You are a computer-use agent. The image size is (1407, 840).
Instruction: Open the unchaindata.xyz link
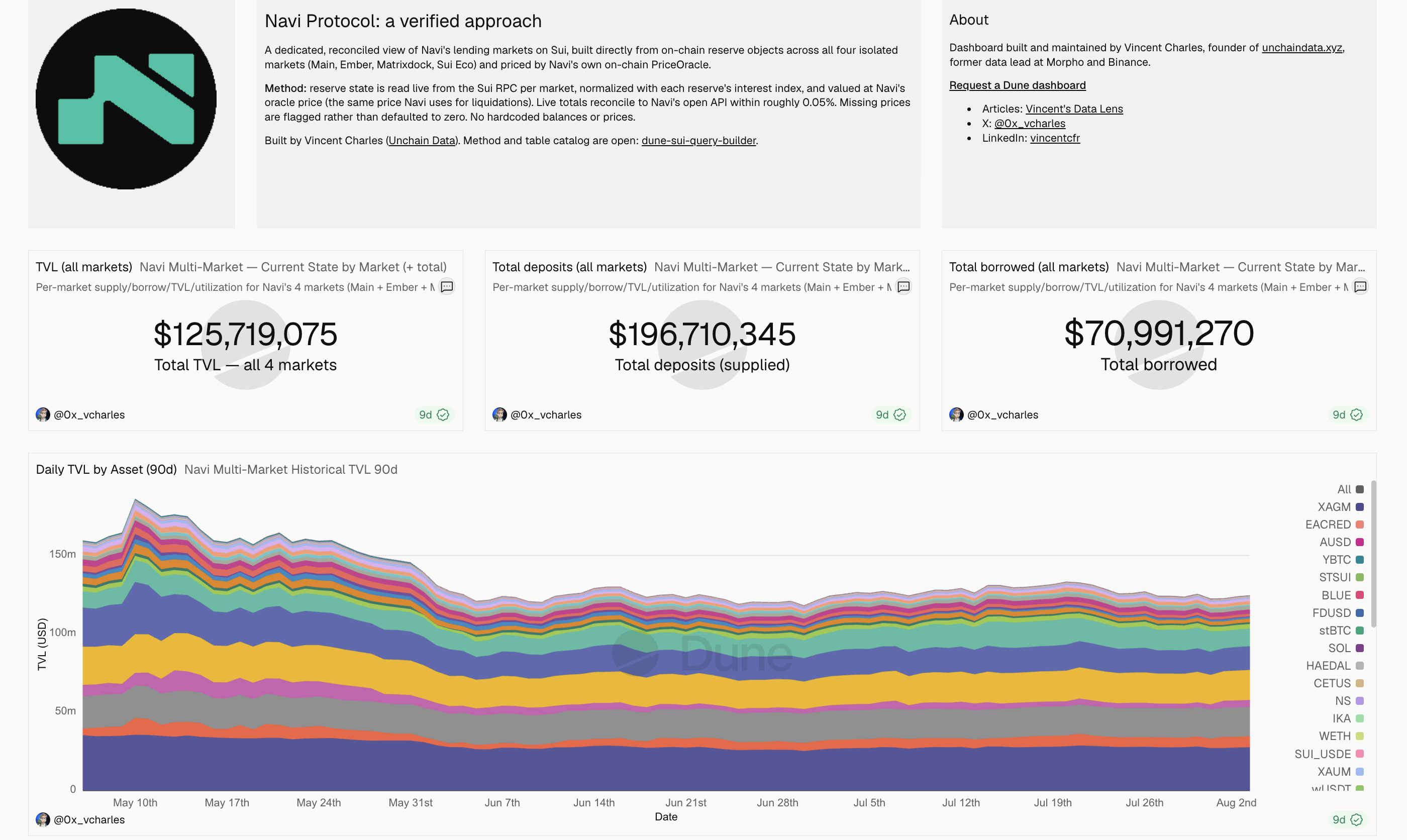tap(1302, 48)
